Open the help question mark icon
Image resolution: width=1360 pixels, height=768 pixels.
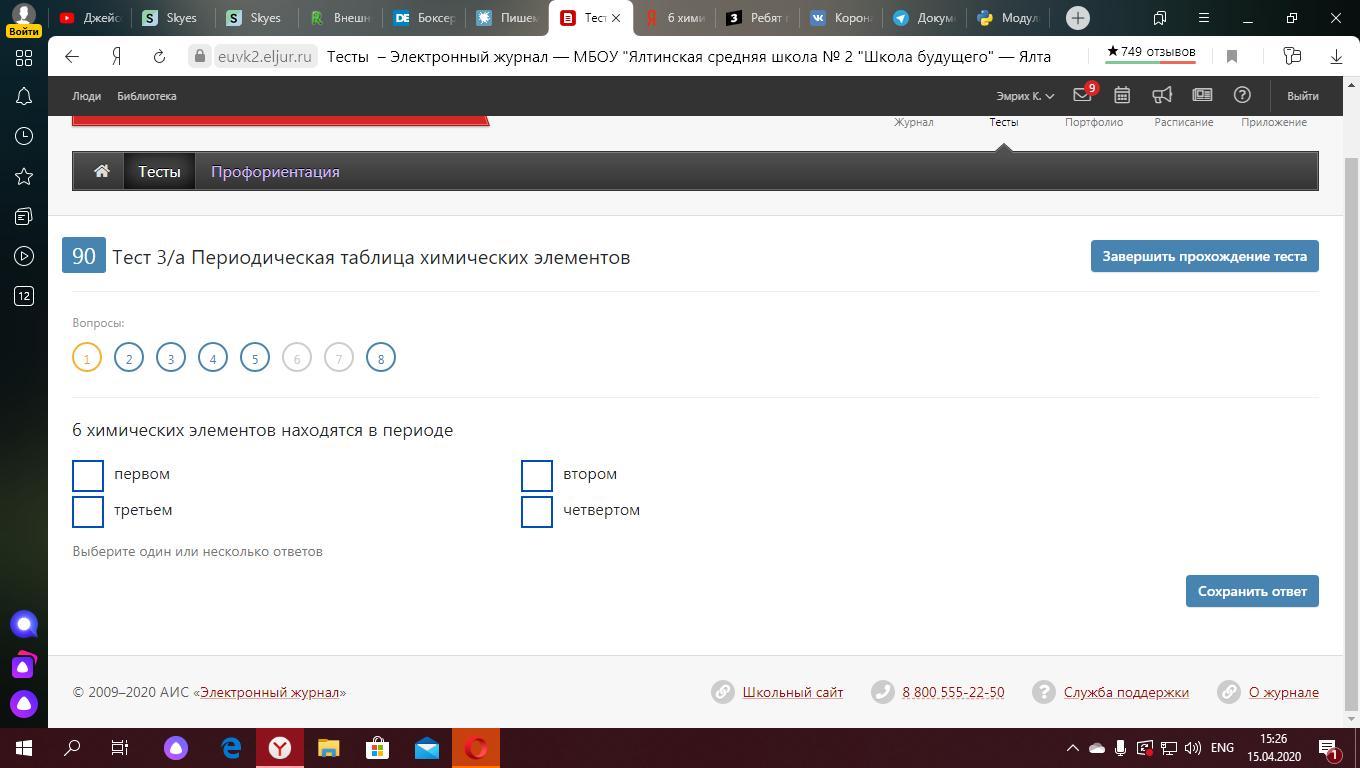[1242, 95]
